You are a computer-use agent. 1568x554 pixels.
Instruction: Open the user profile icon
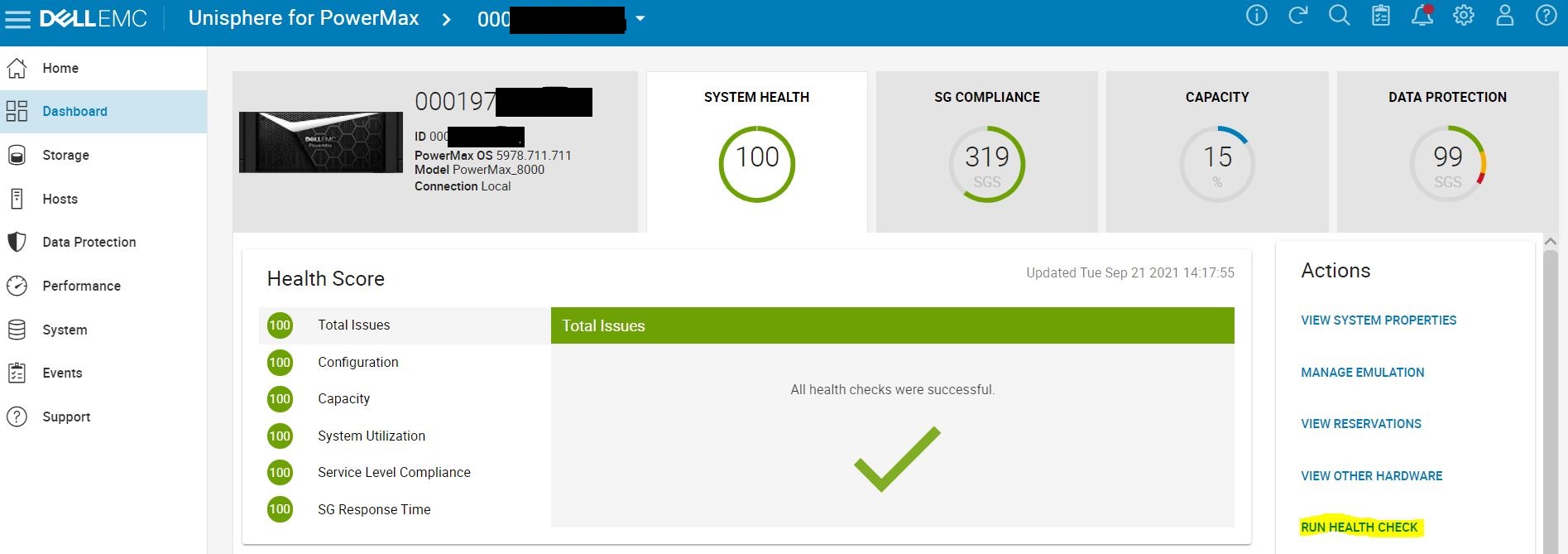(x=1504, y=16)
